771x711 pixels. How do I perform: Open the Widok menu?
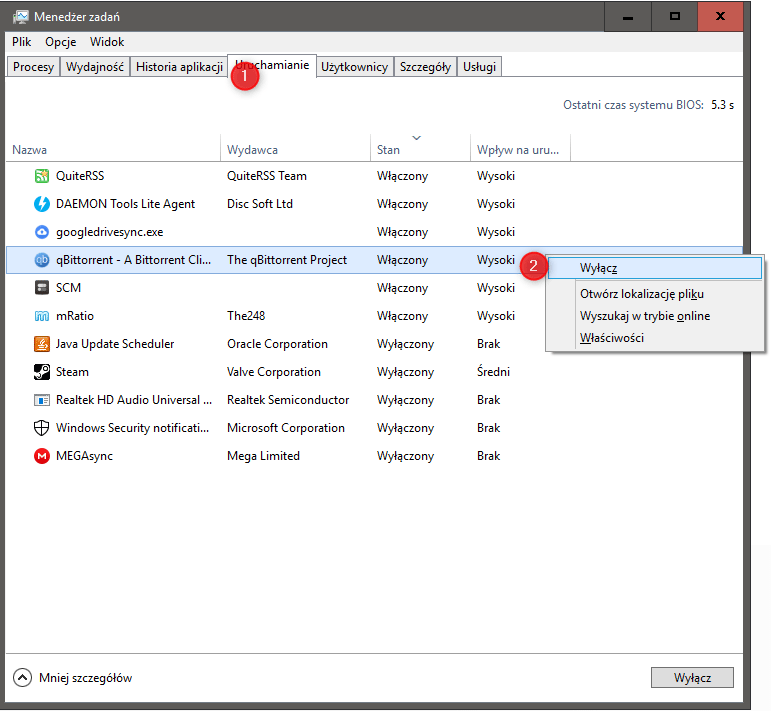coord(107,42)
